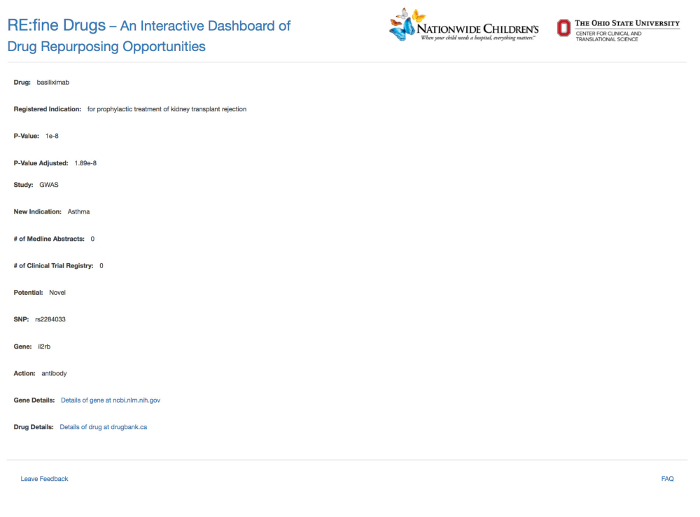Open the Leave Feedback link

click(44, 479)
